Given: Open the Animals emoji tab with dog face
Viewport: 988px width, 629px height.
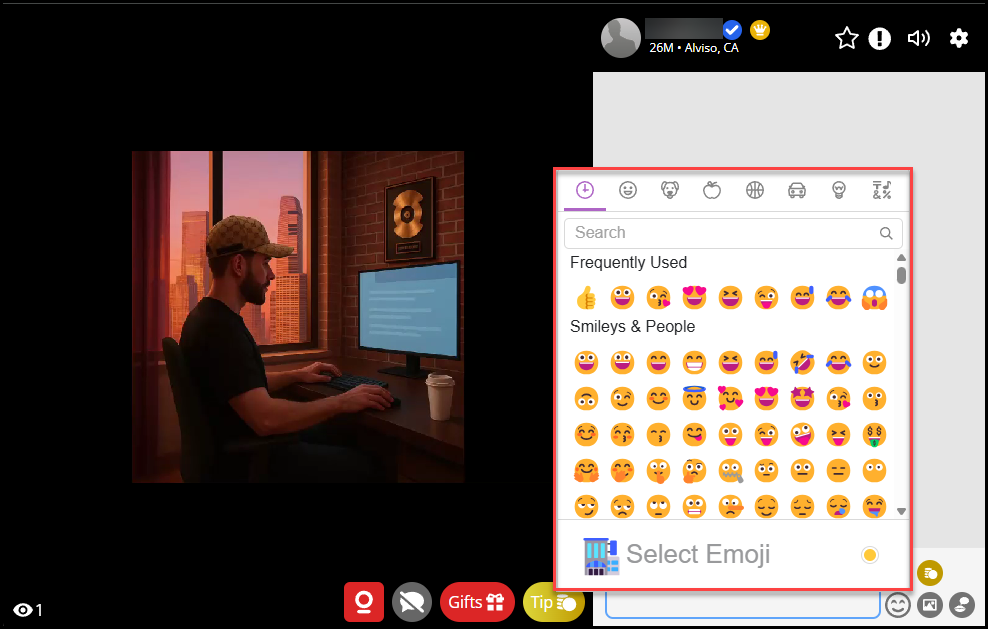Looking at the screenshot, I should [x=670, y=190].
